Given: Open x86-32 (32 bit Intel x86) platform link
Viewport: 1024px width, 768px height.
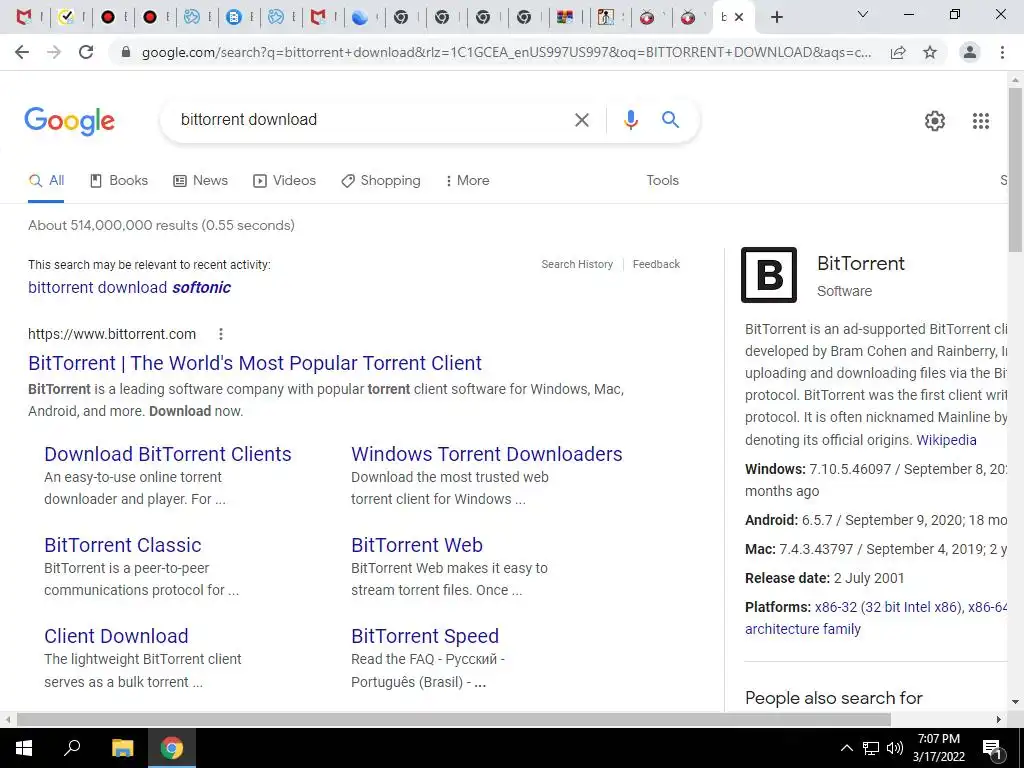Looking at the screenshot, I should coord(888,607).
